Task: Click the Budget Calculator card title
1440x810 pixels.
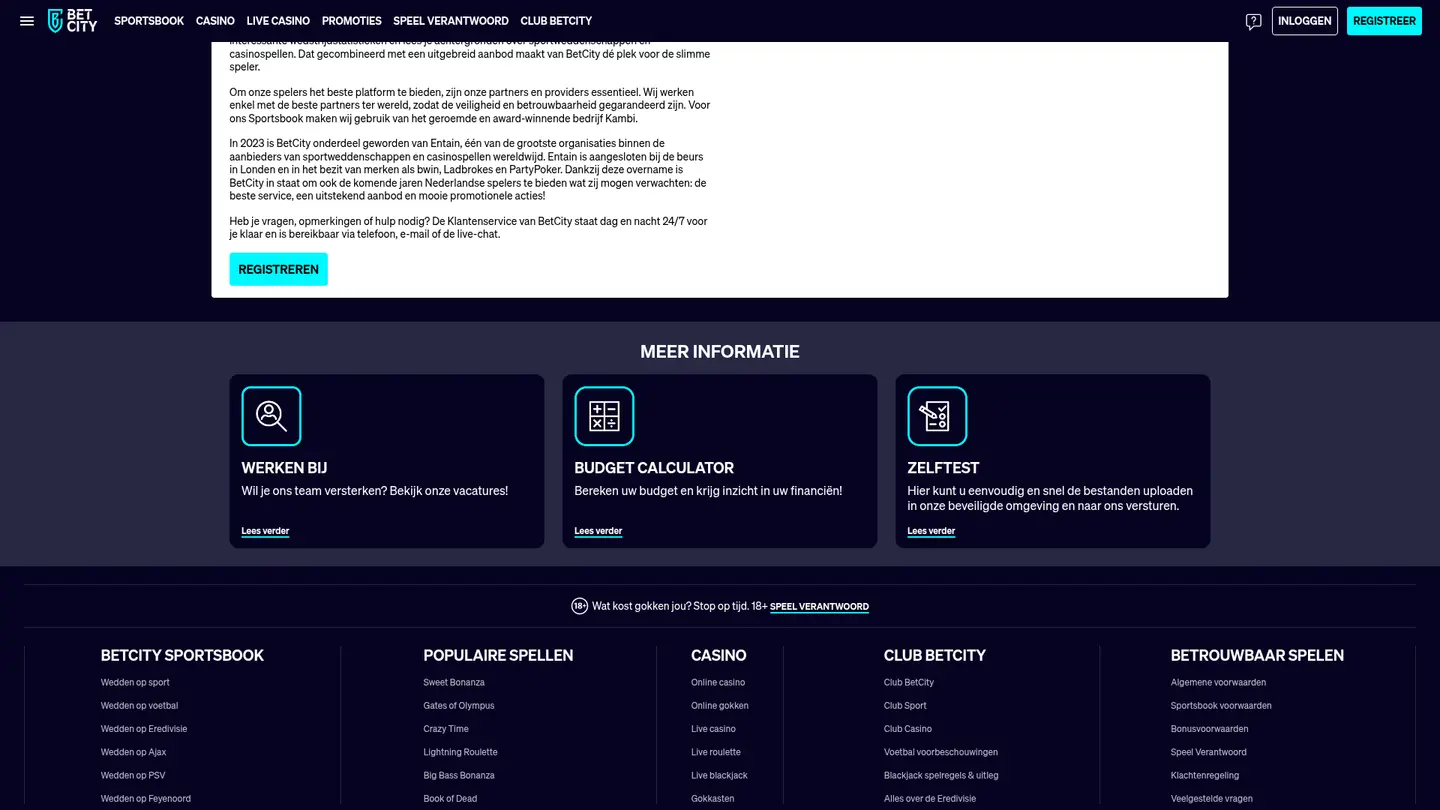Action: pos(654,468)
